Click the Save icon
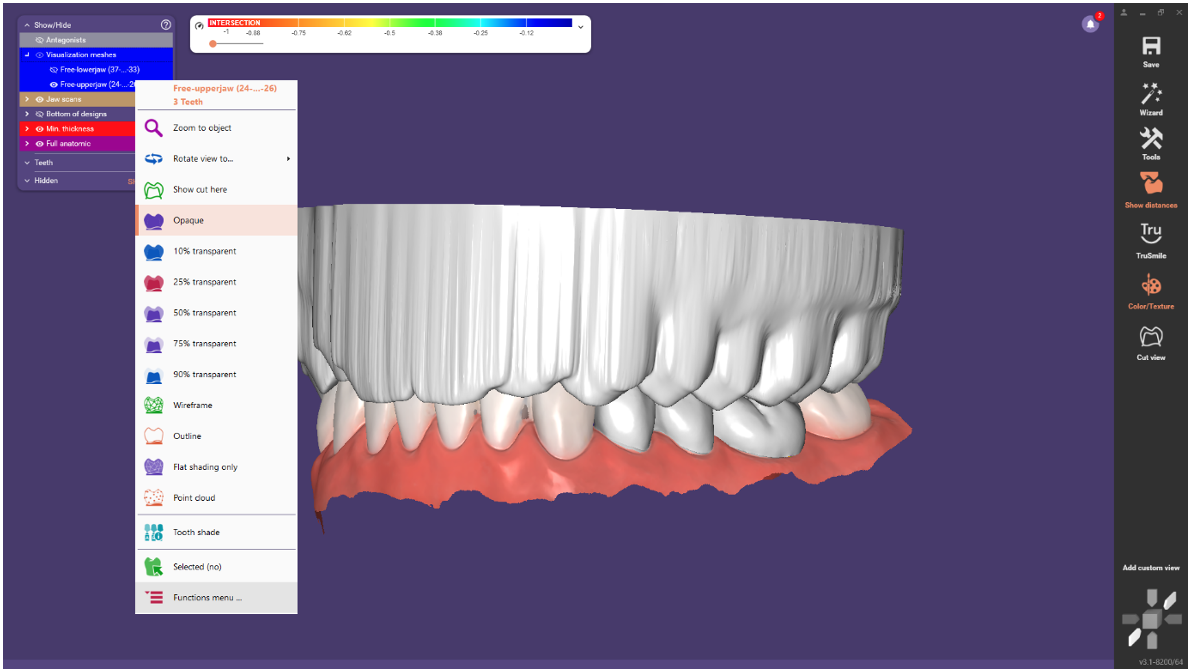Viewport: 1190px width, 671px height. 1150,43
